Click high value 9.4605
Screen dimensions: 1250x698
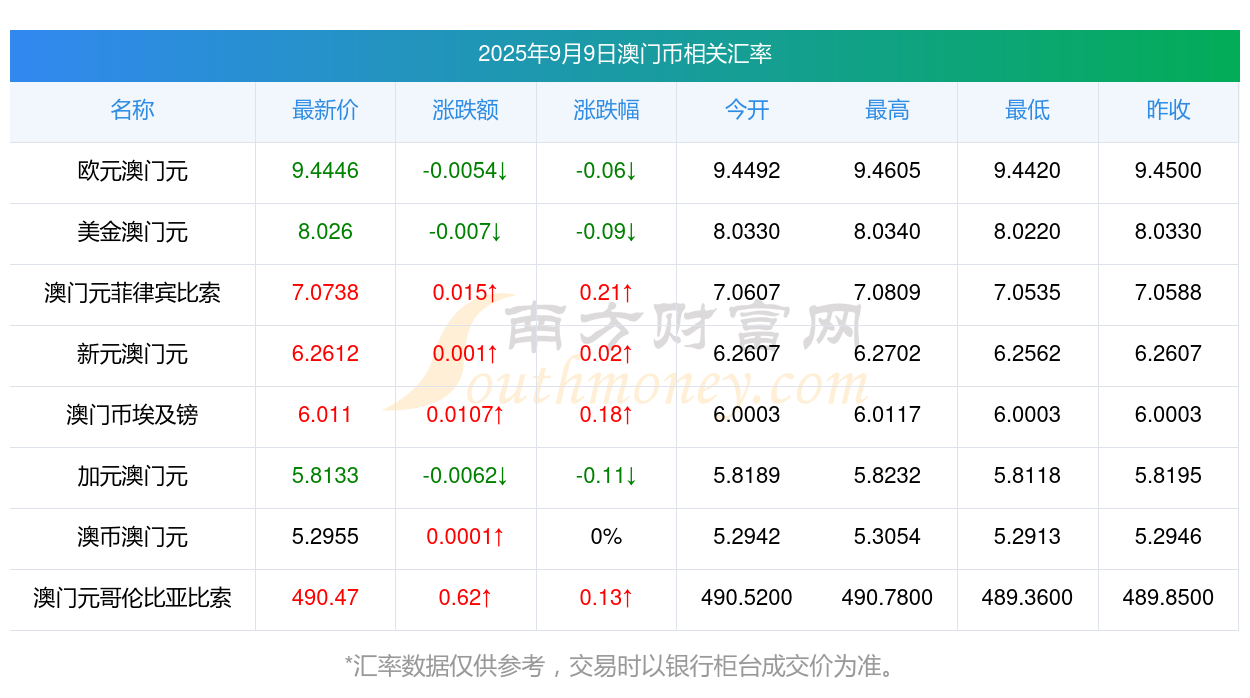pos(887,171)
